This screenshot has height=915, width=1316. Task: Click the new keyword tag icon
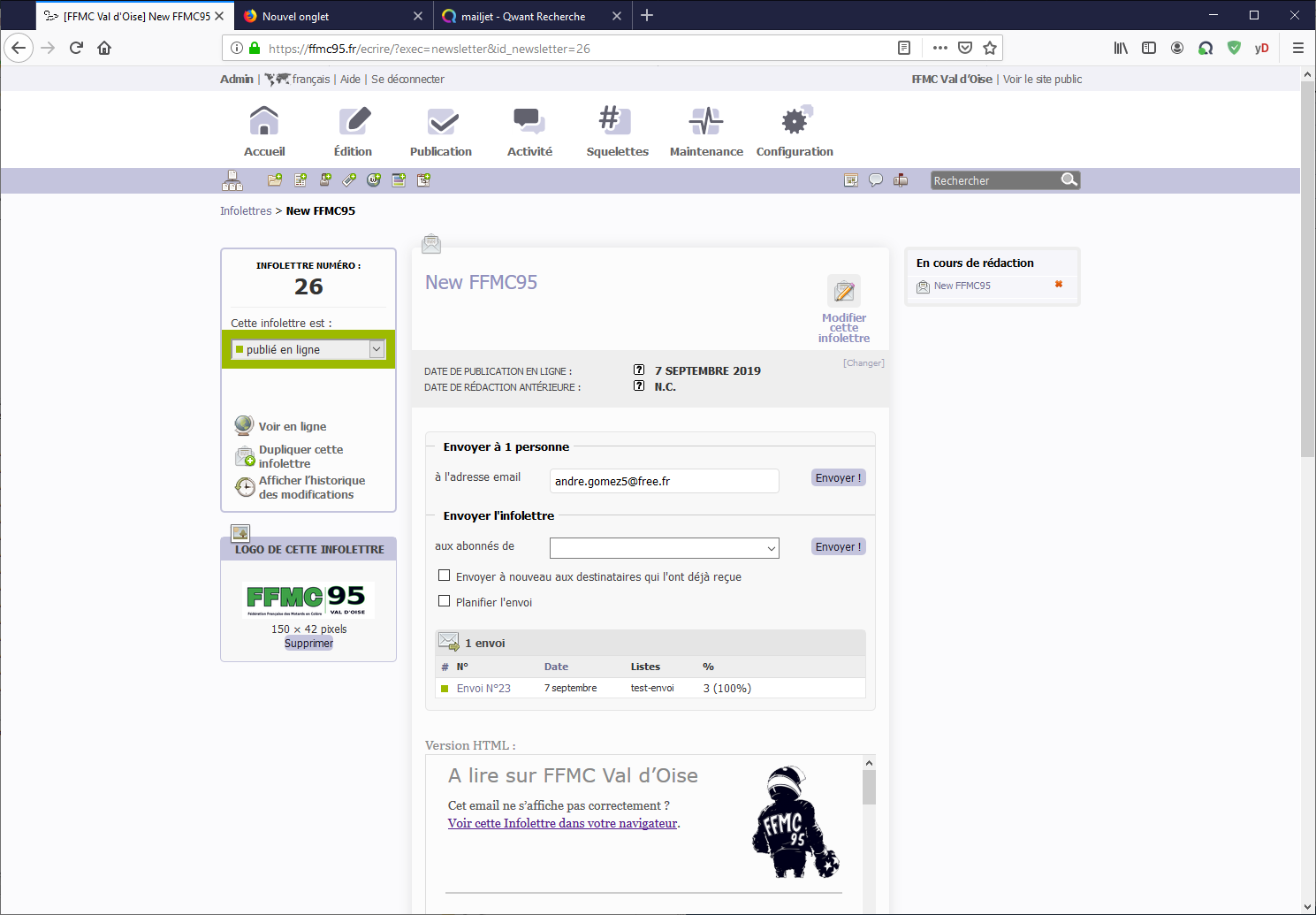coord(350,180)
